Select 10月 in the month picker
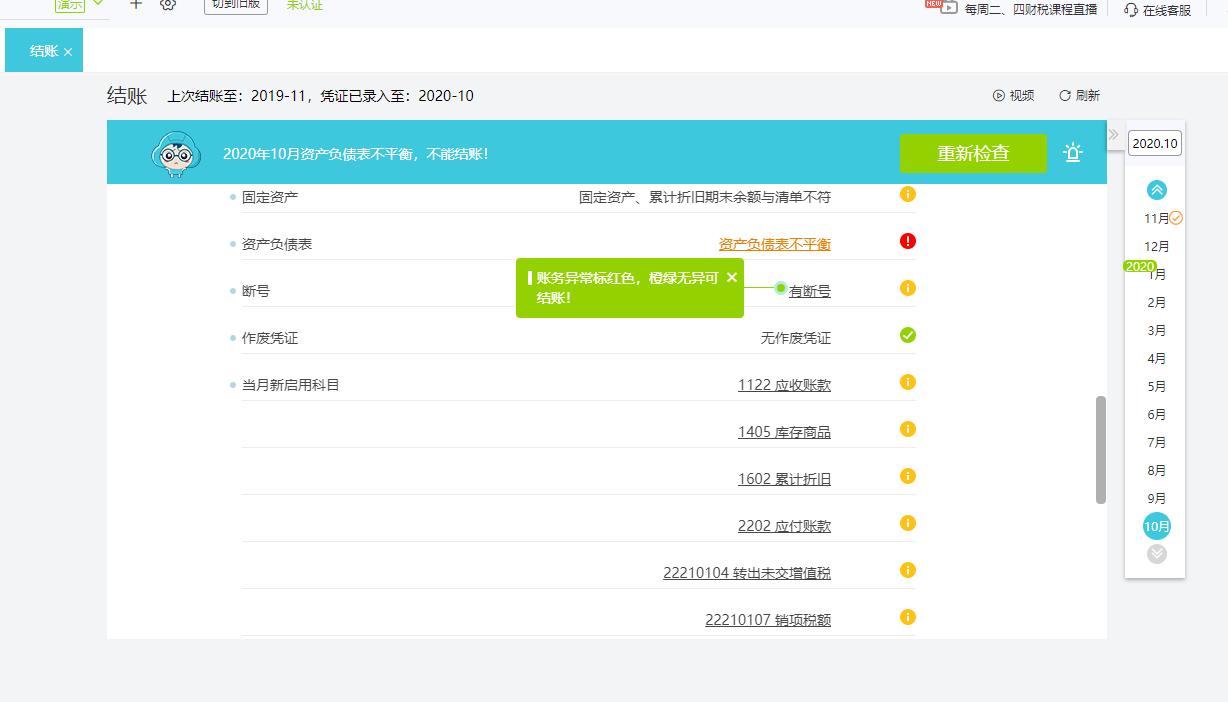Image resolution: width=1228 pixels, height=702 pixels. coord(1156,525)
